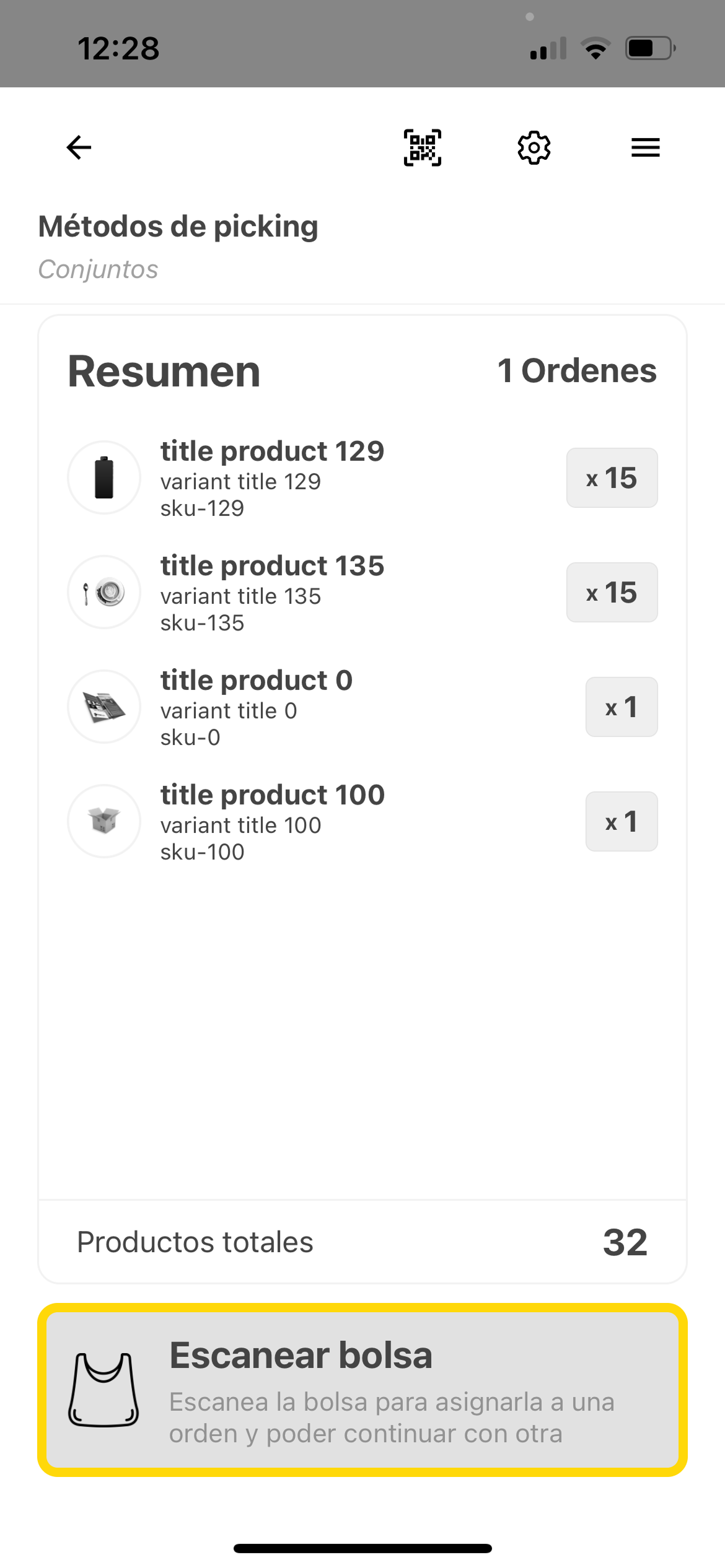The height and width of the screenshot is (1568, 725).
Task: Tap the 1 Ordenes label
Action: click(577, 371)
